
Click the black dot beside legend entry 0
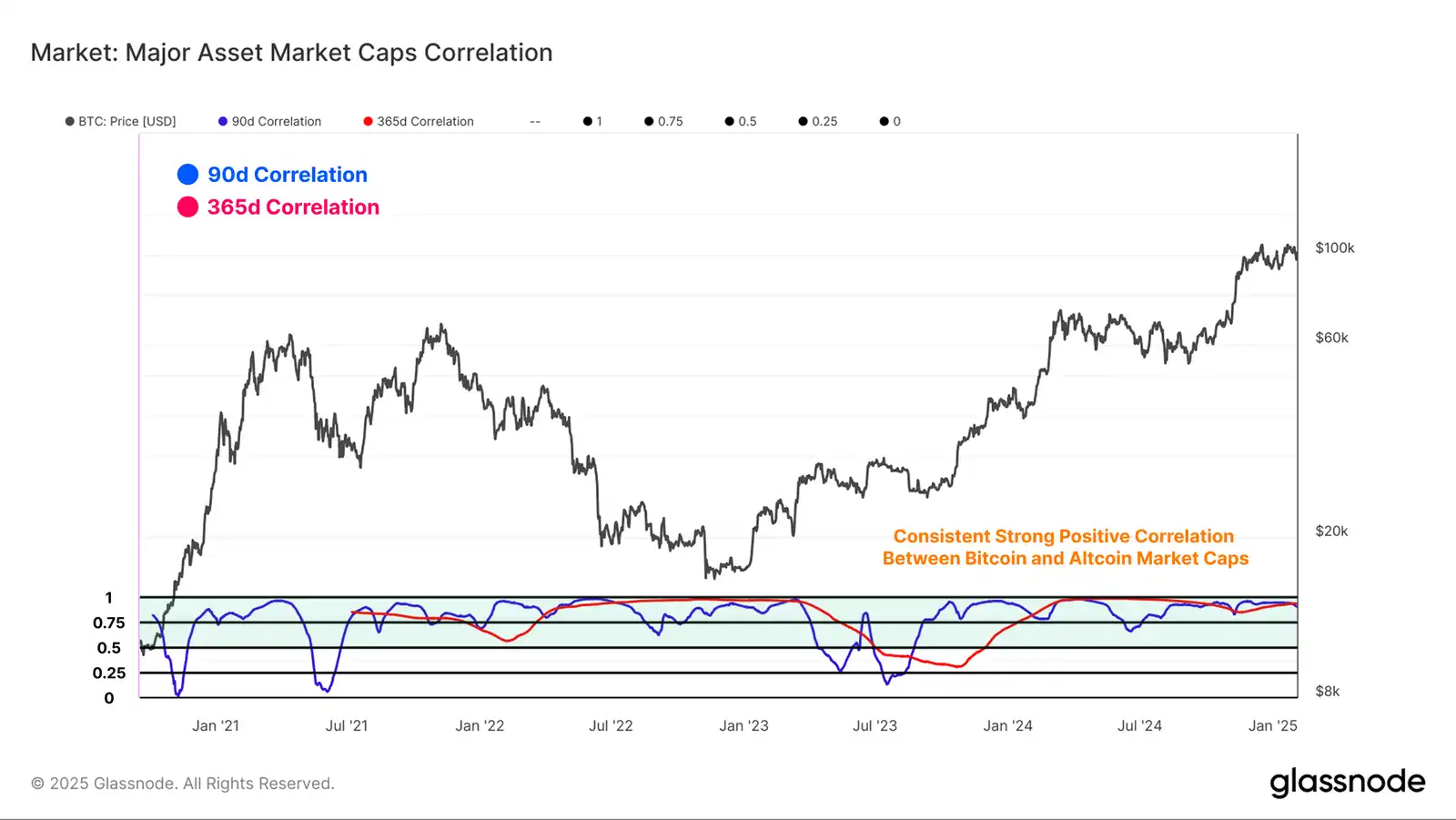click(884, 121)
